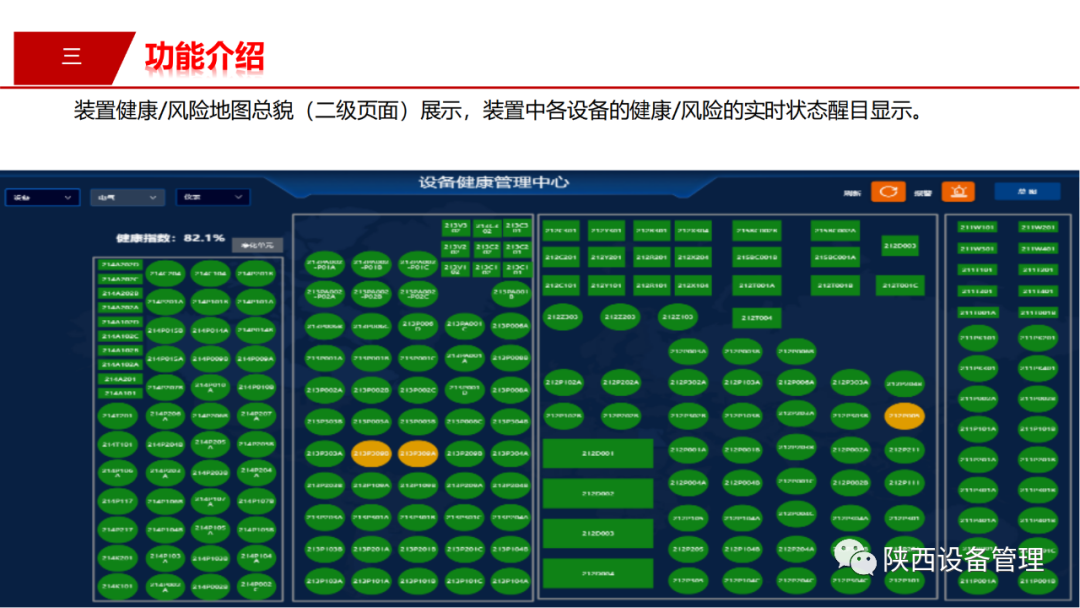Open equipment node 213P103A

tap(324, 581)
